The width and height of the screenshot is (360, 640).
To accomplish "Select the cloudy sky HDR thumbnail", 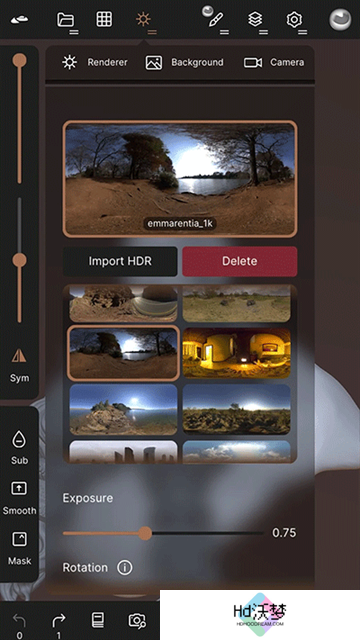I will [237, 451].
